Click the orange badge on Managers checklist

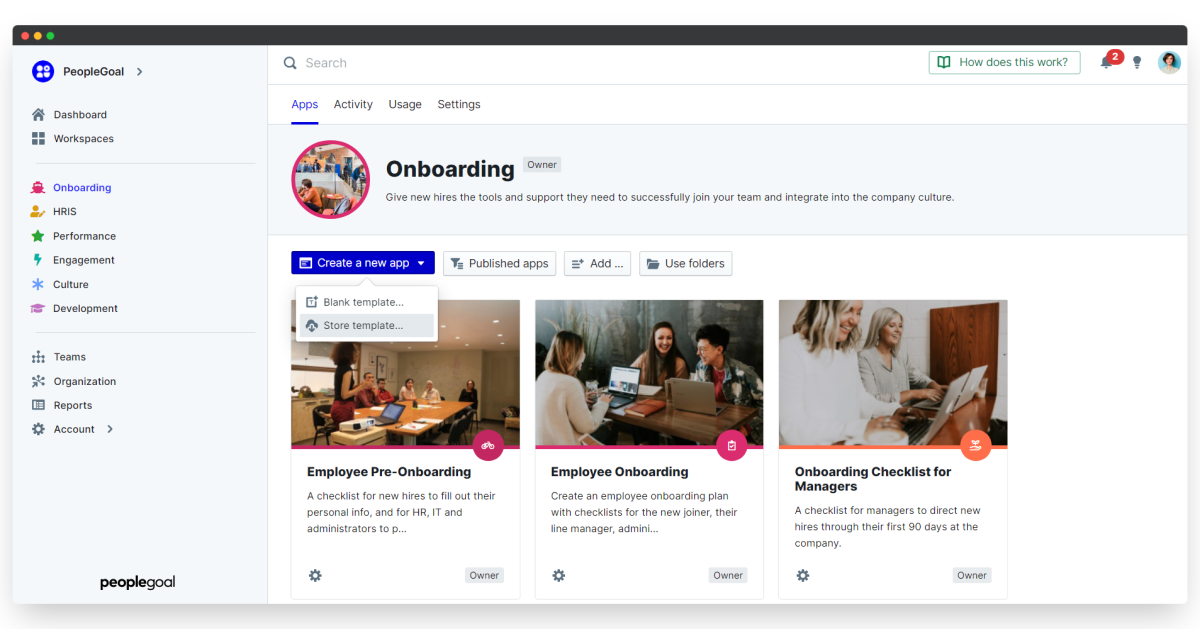(x=976, y=445)
